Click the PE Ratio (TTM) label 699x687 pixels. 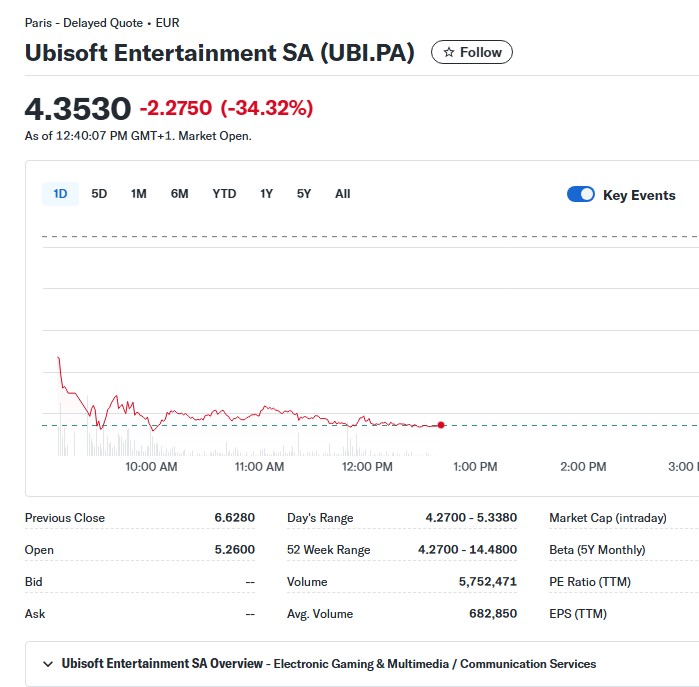[x=590, y=582]
